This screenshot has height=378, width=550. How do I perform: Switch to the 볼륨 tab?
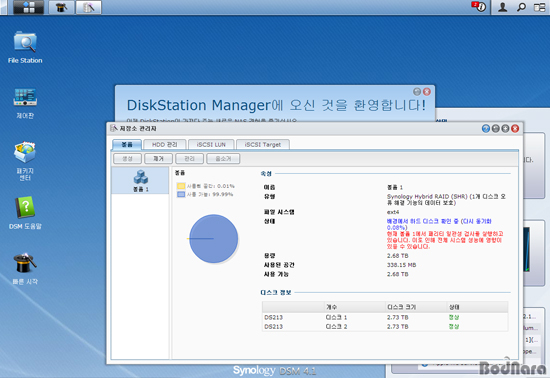point(127,144)
